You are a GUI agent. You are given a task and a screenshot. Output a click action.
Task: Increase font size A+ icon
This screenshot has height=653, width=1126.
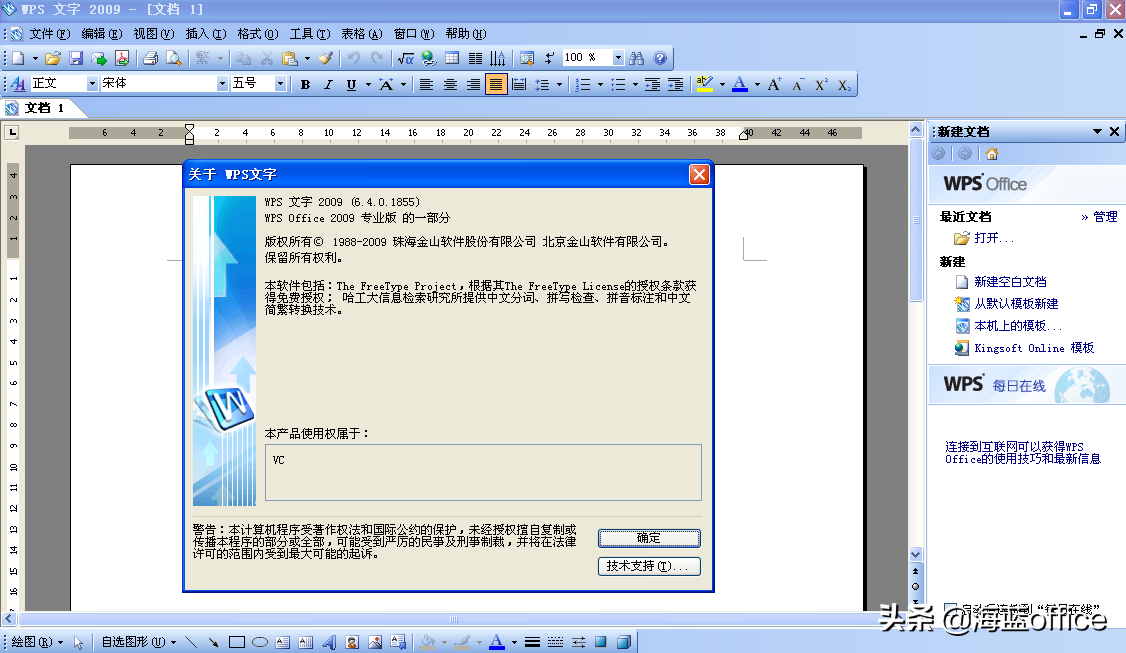[x=774, y=85]
